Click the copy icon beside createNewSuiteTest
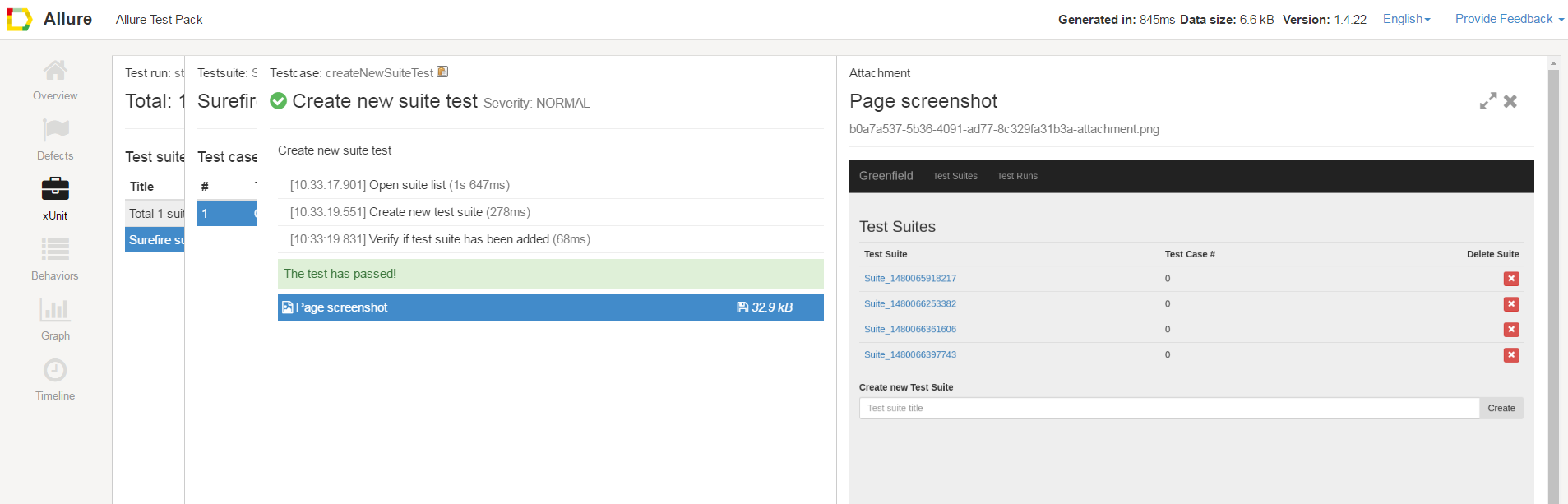 tap(442, 72)
